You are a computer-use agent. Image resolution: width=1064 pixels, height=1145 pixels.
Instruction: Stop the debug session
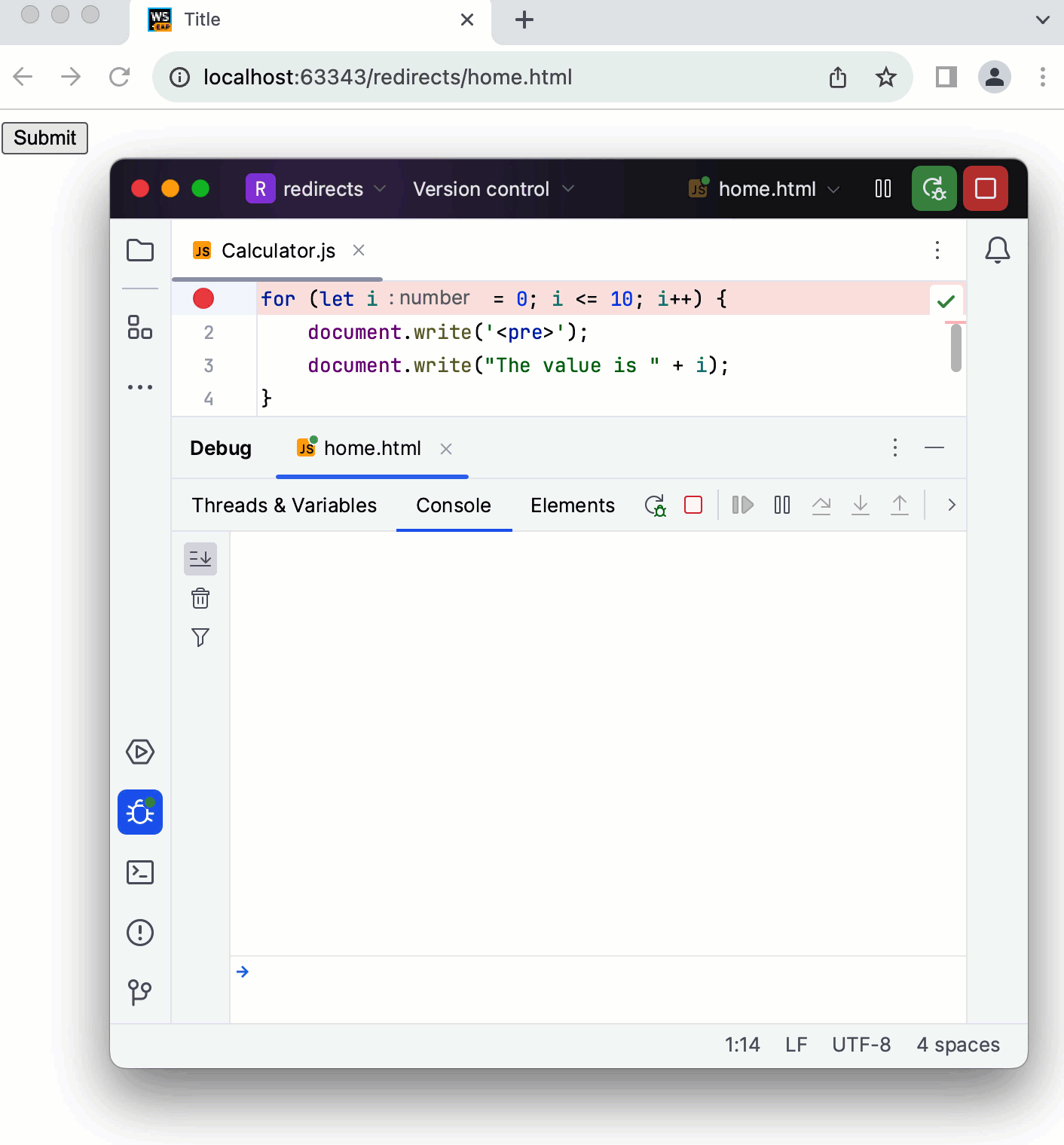(693, 505)
